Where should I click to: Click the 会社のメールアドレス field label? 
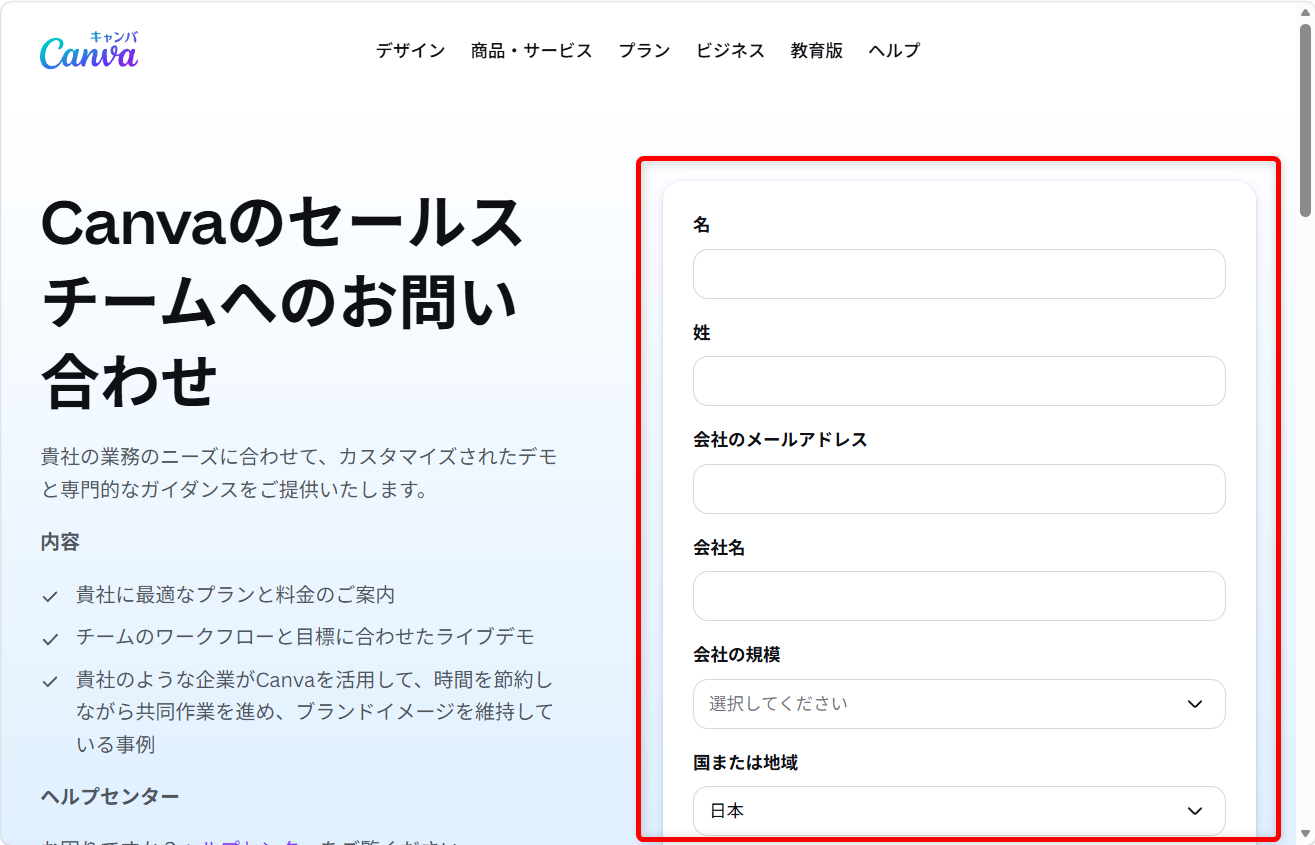pyautogui.click(x=780, y=440)
